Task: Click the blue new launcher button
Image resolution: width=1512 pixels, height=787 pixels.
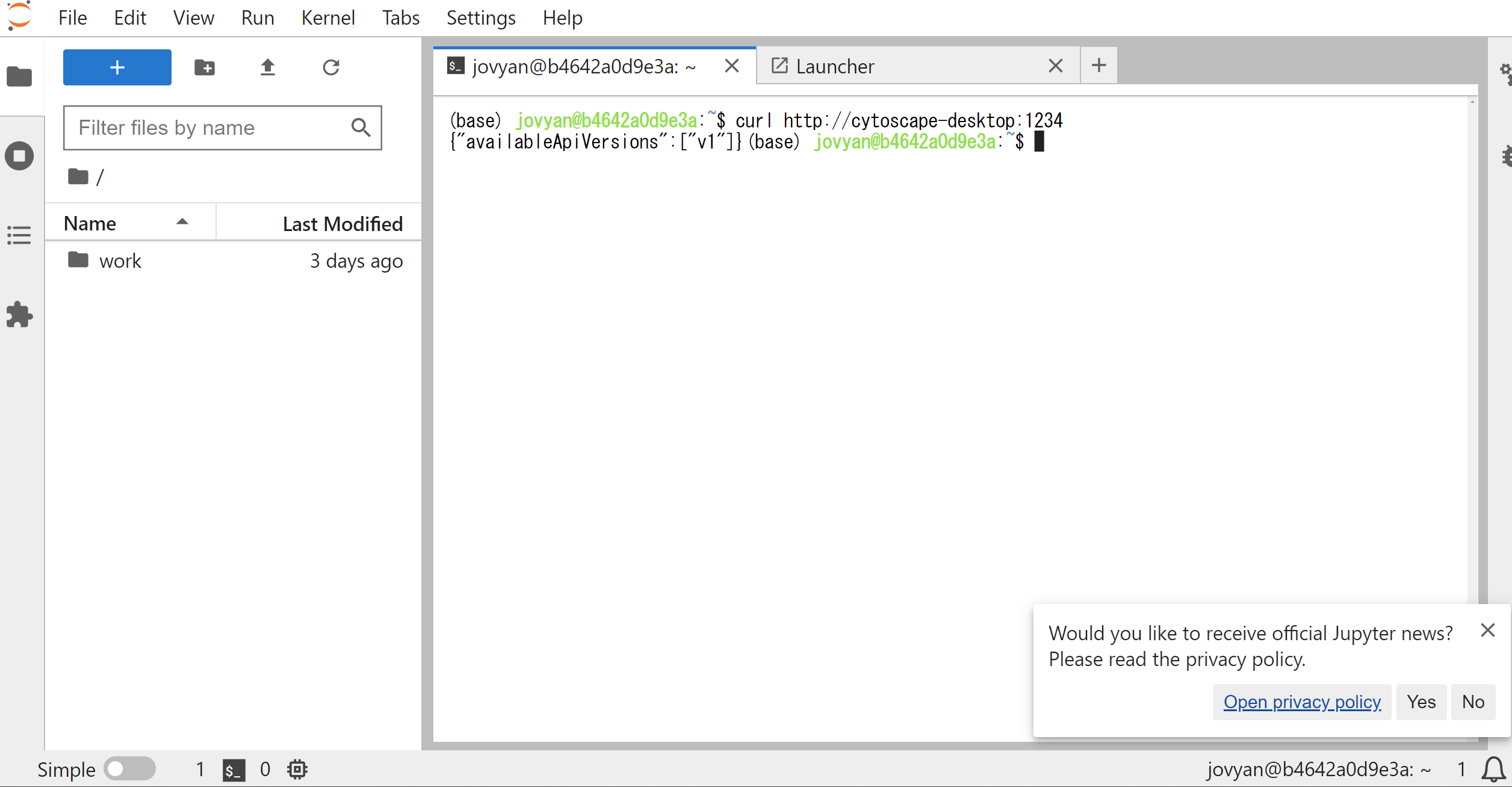Action: 117,67
